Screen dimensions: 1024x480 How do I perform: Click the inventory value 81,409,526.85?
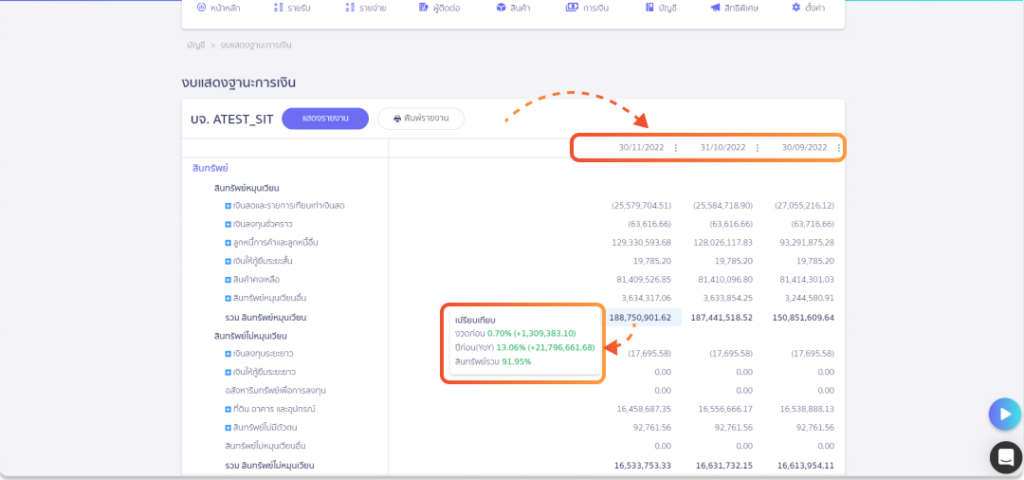[644, 280]
